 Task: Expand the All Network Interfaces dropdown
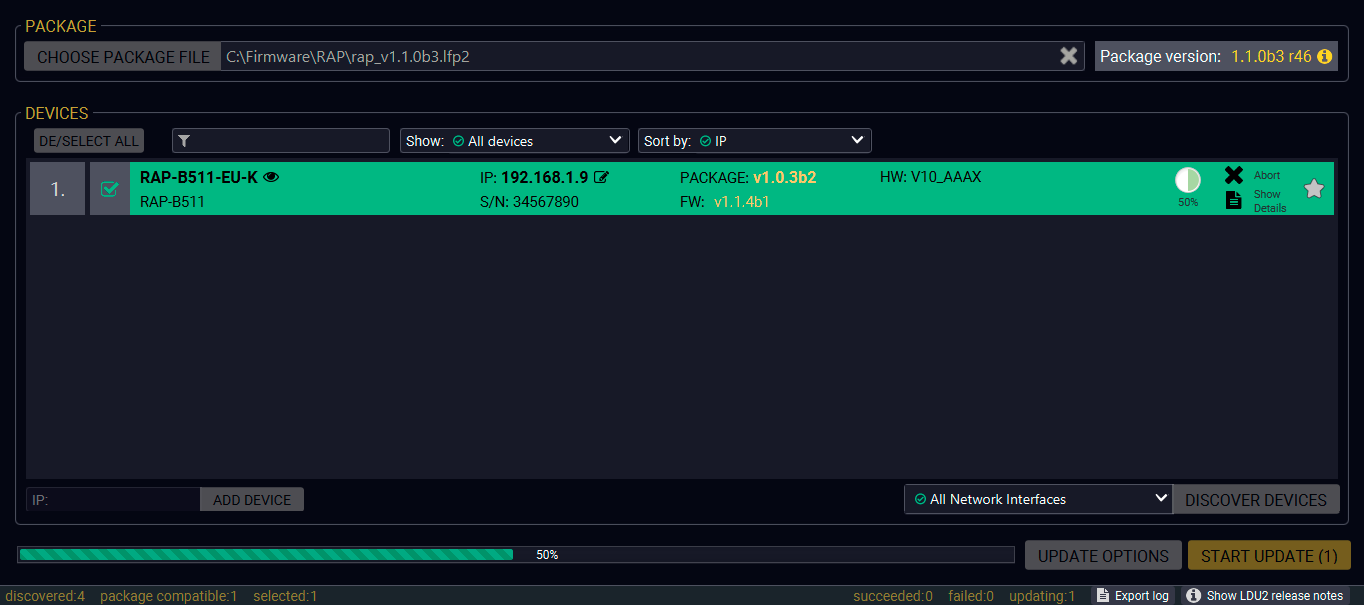coord(1038,499)
